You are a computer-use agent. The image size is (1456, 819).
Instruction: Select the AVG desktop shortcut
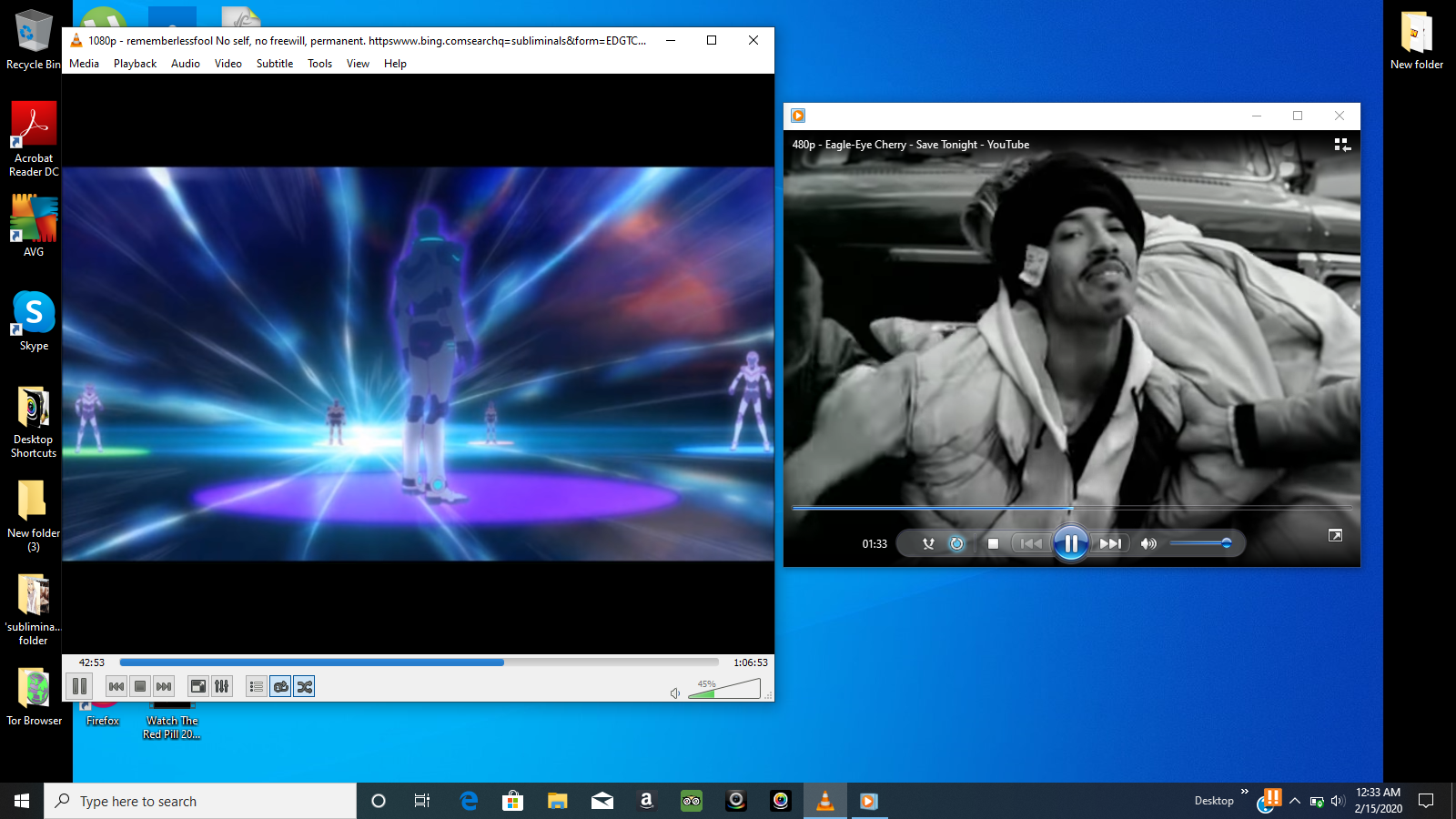[x=34, y=227]
